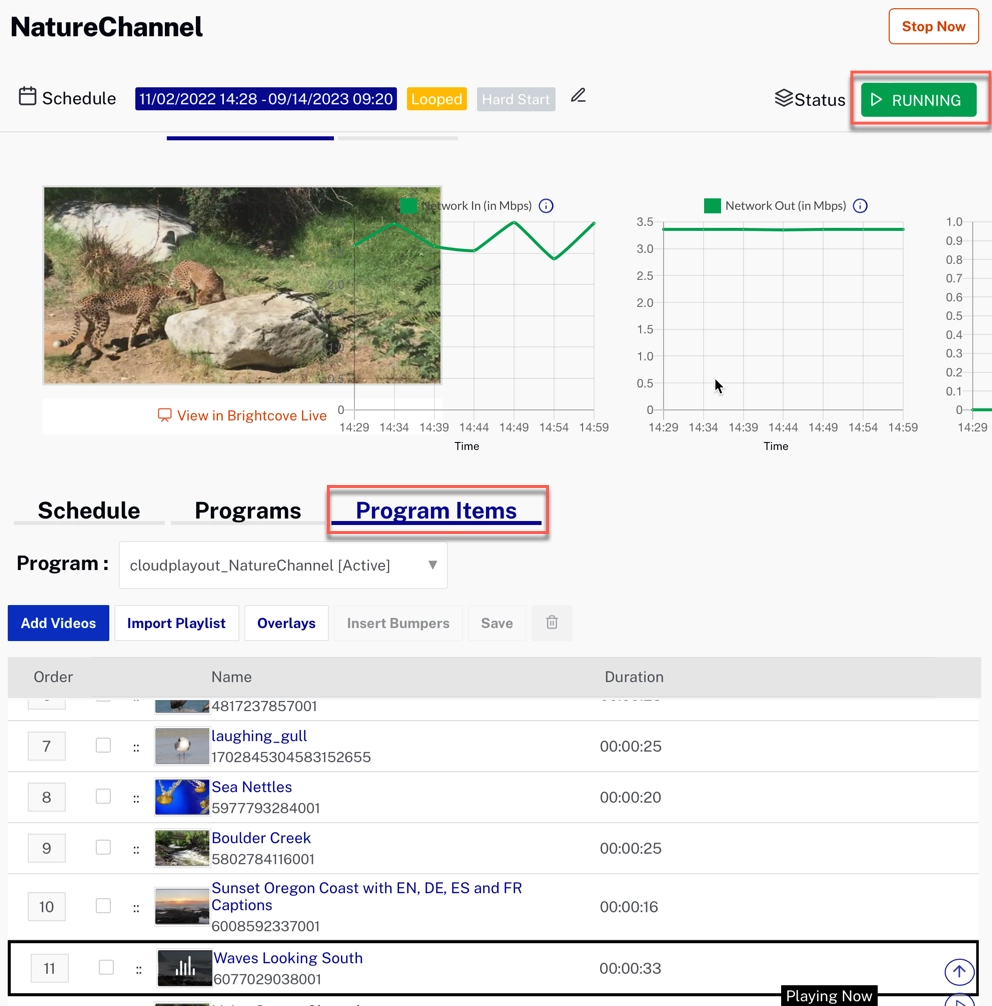Move Waves Looking South up with arrow icon
992x1006 pixels.
[959, 971]
